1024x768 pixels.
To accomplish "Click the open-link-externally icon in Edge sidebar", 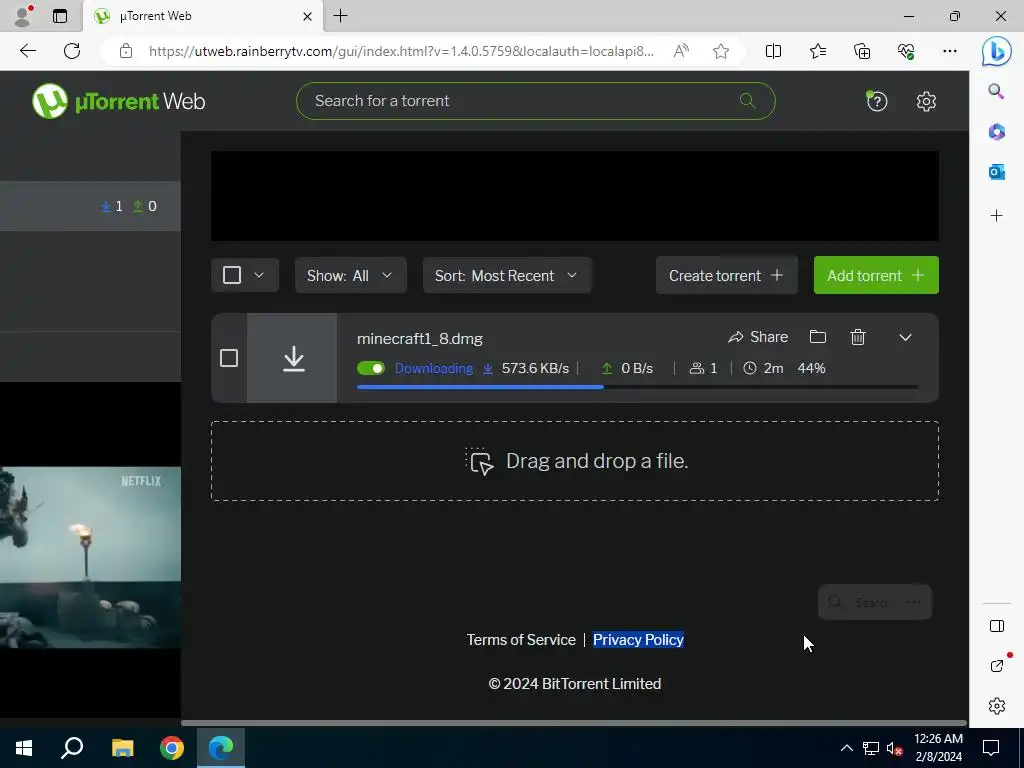I will tap(997, 666).
